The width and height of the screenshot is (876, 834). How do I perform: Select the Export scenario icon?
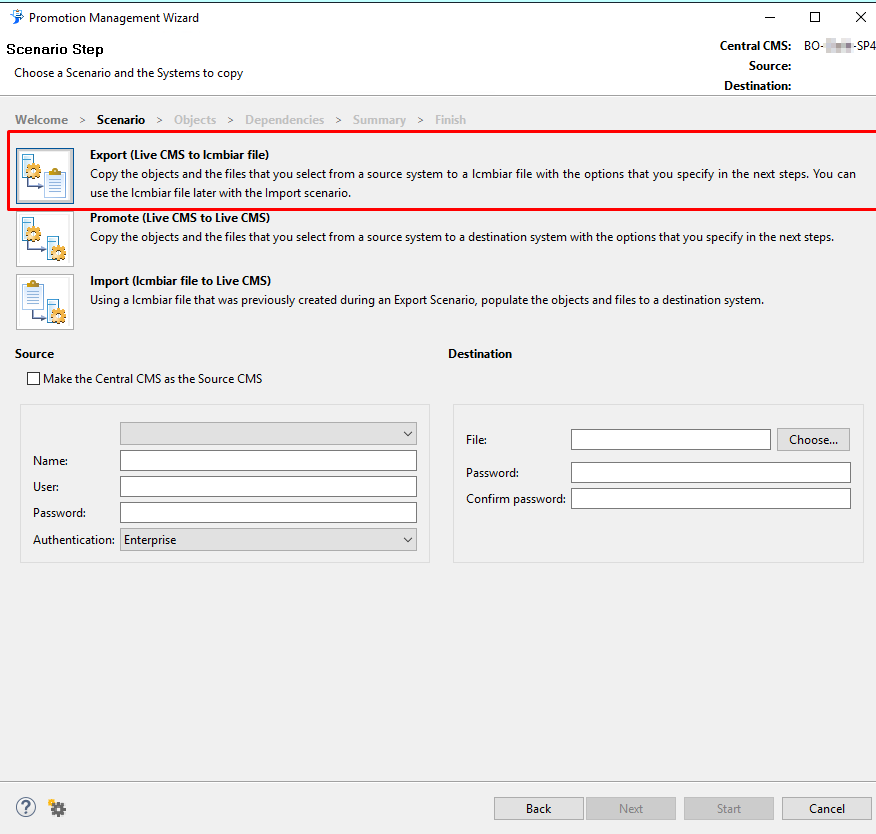pyautogui.click(x=45, y=176)
